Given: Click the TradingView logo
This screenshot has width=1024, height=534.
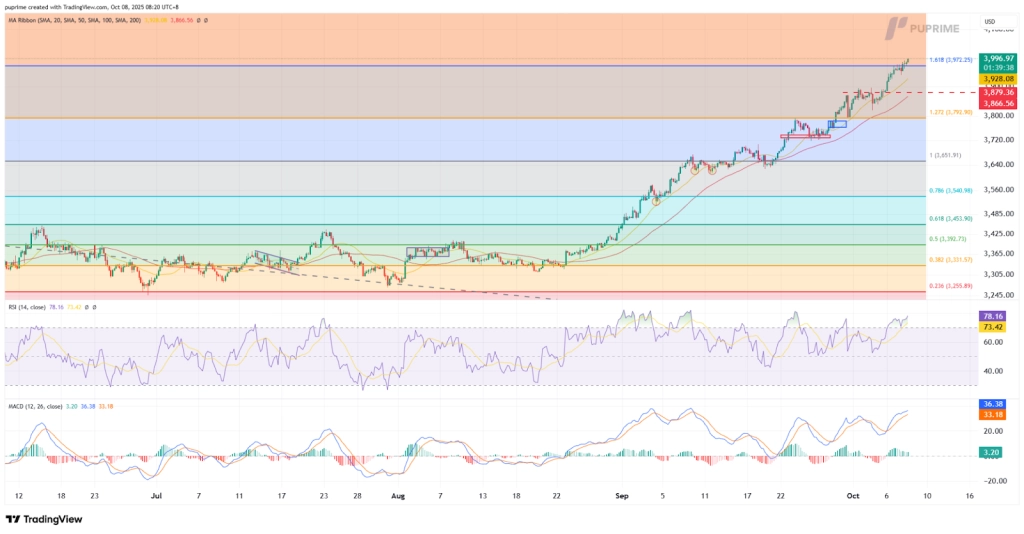Looking at the screenshot, I should [43, 519].
